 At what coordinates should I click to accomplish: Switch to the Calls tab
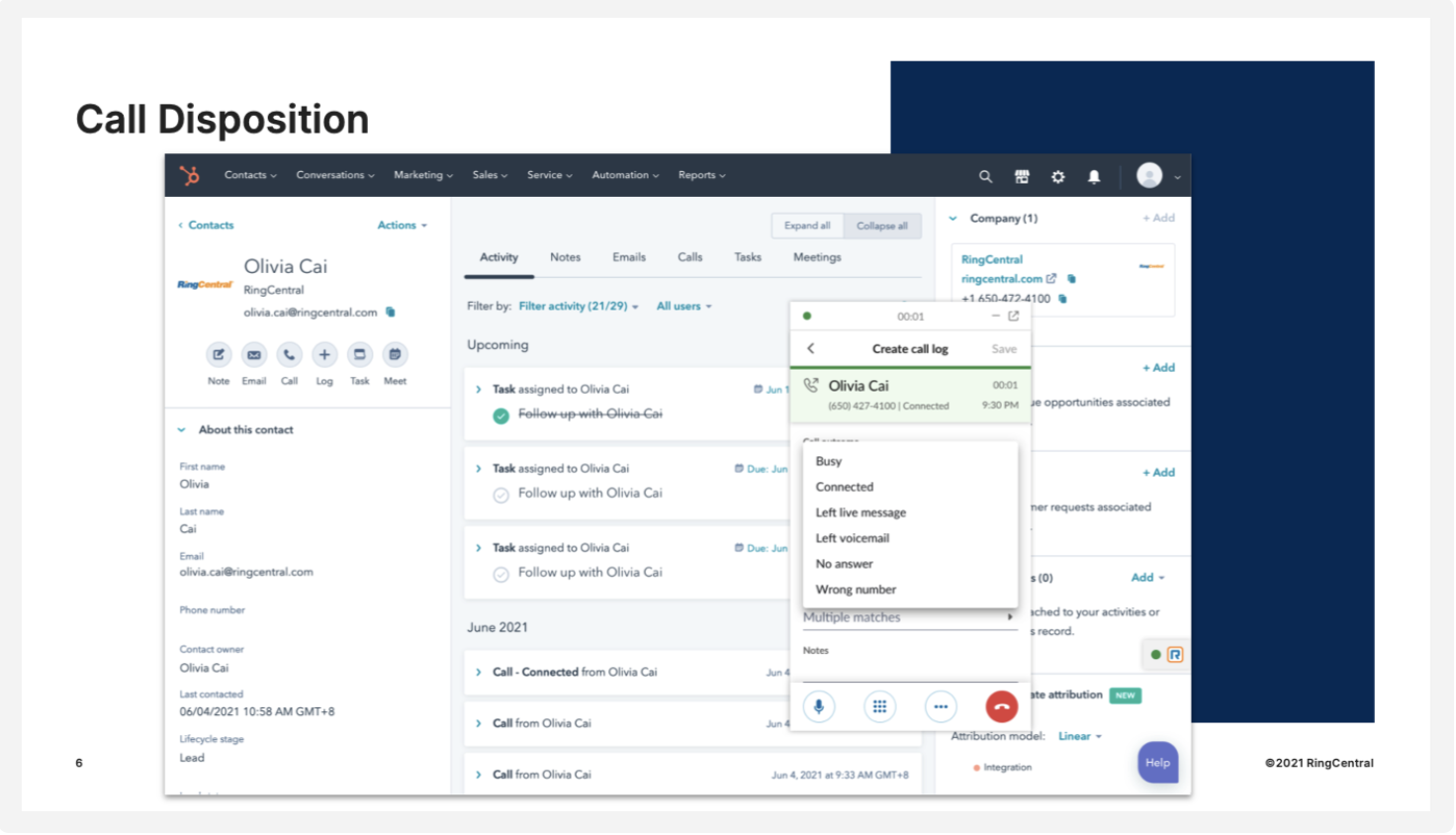click(x=690, y=257)
